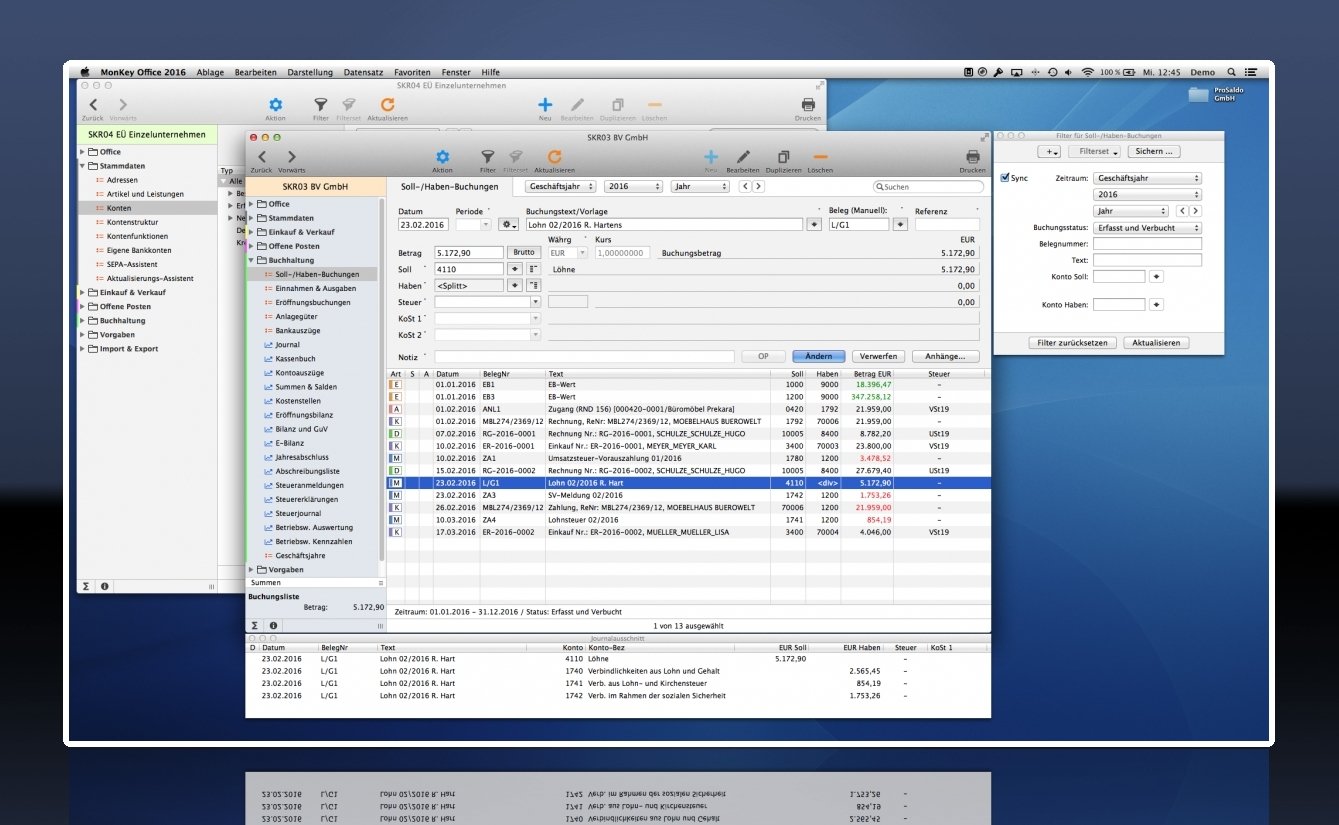Open the Datensatz menu in menu bar

click(x=363, y=72)
